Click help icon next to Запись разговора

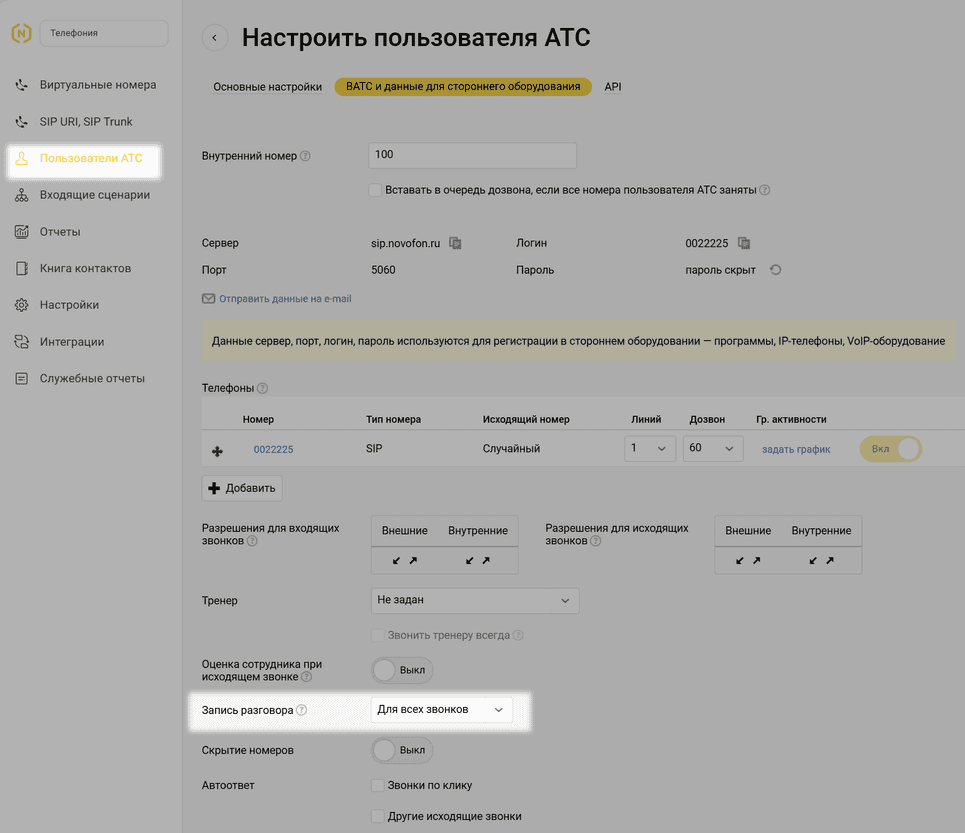click(x=302, y=710)
